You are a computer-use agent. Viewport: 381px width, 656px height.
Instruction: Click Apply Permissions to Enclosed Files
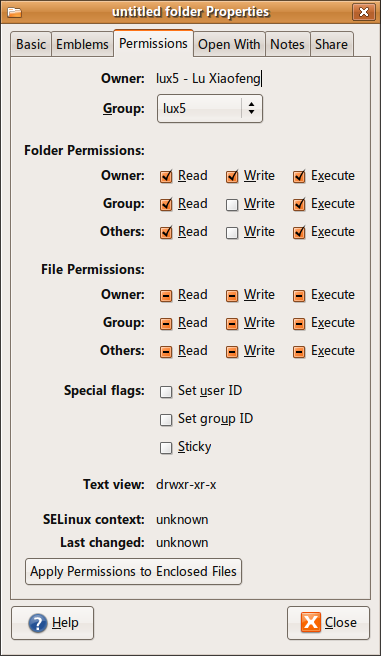pos(133,571)
